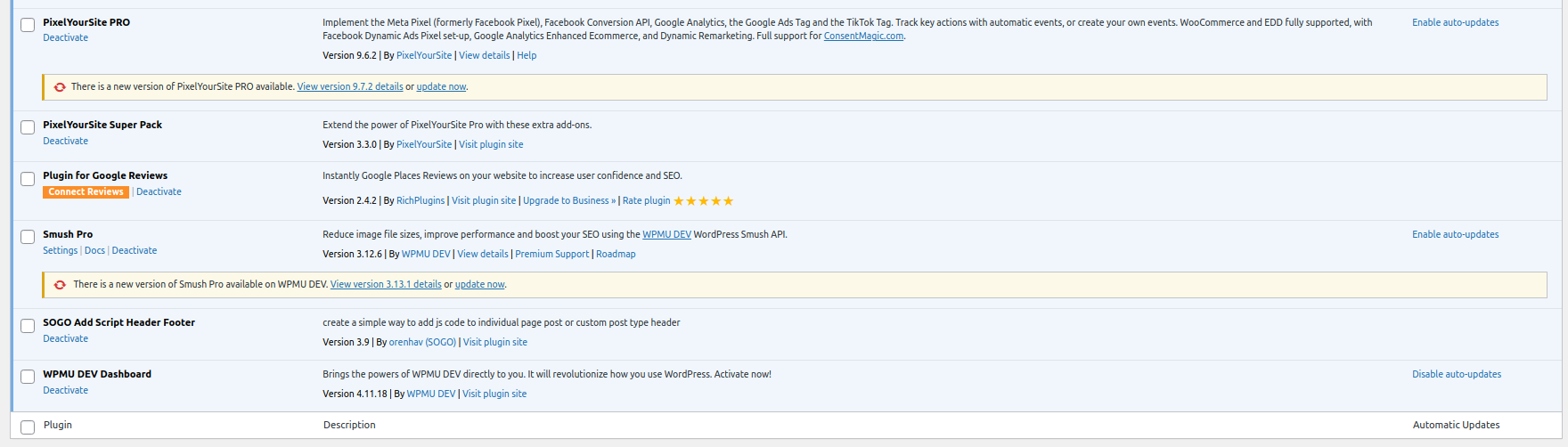Click update now for Smush Pro
Image resolution: width=1568 pixels, height=447 pixels.
tap(479, 285)
